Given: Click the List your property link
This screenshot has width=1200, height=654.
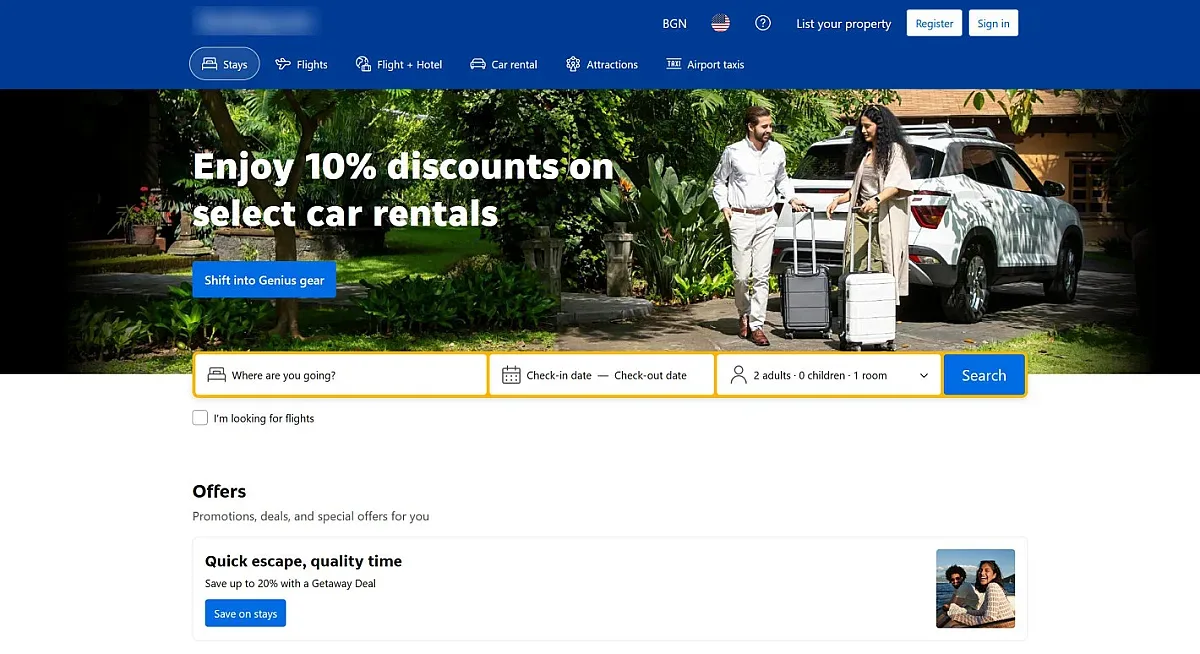Looking at the screenshot, I should click(x=843, y=23).
